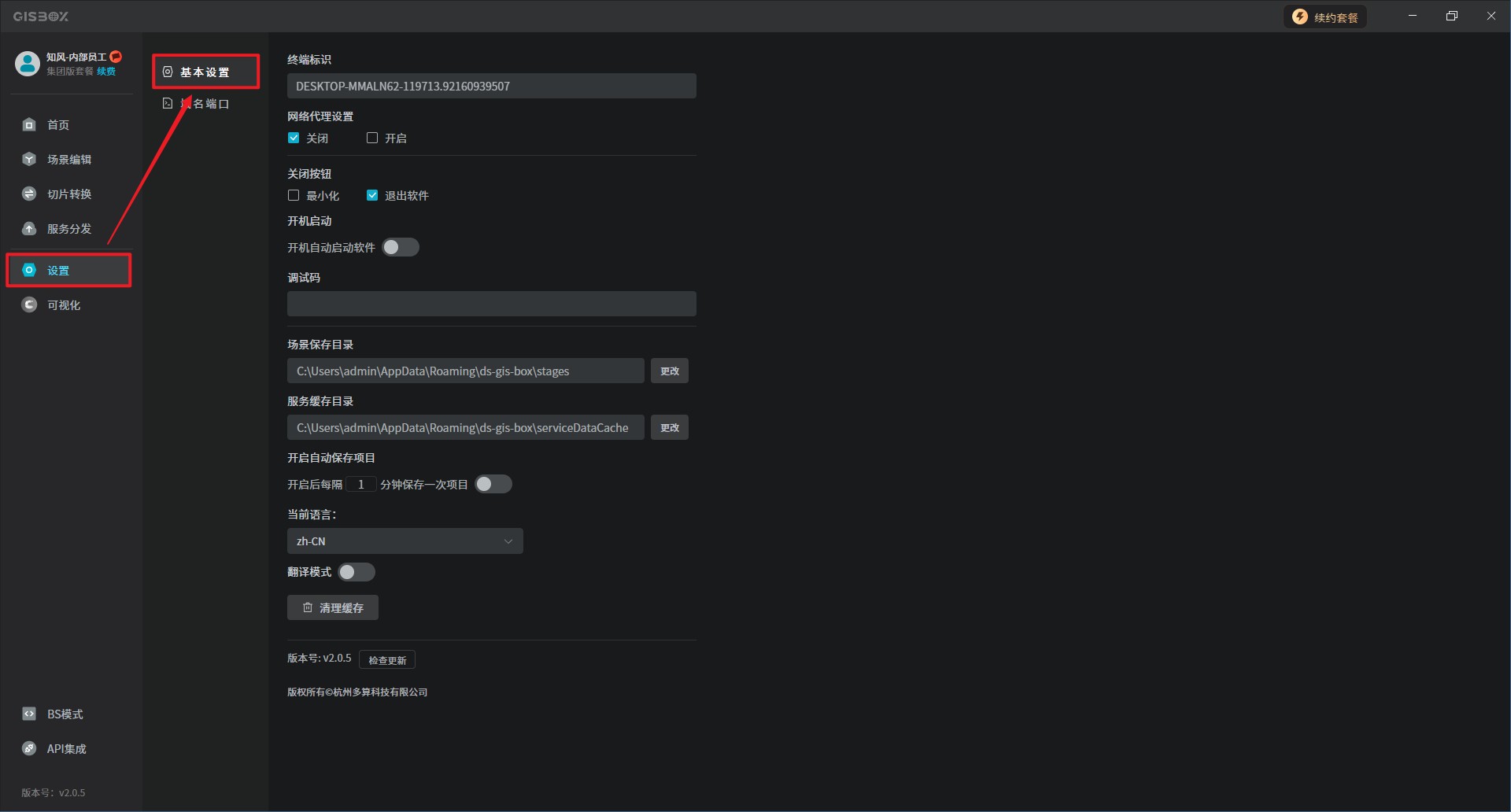The width and height of the screenshot is (1511, 812).
Task: Open the 基本设置 settings tab
Action: [205, 72]
